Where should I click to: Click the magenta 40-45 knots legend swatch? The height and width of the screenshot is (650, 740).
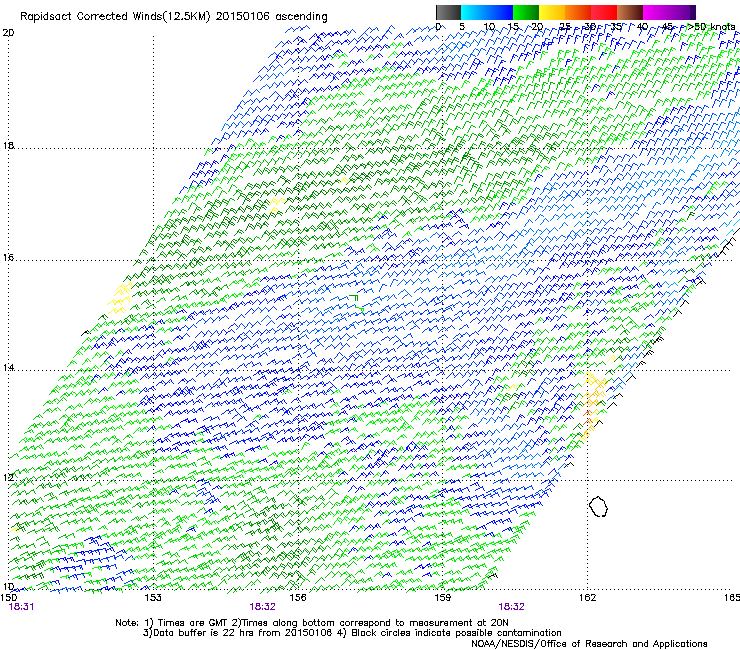point(656,12)
